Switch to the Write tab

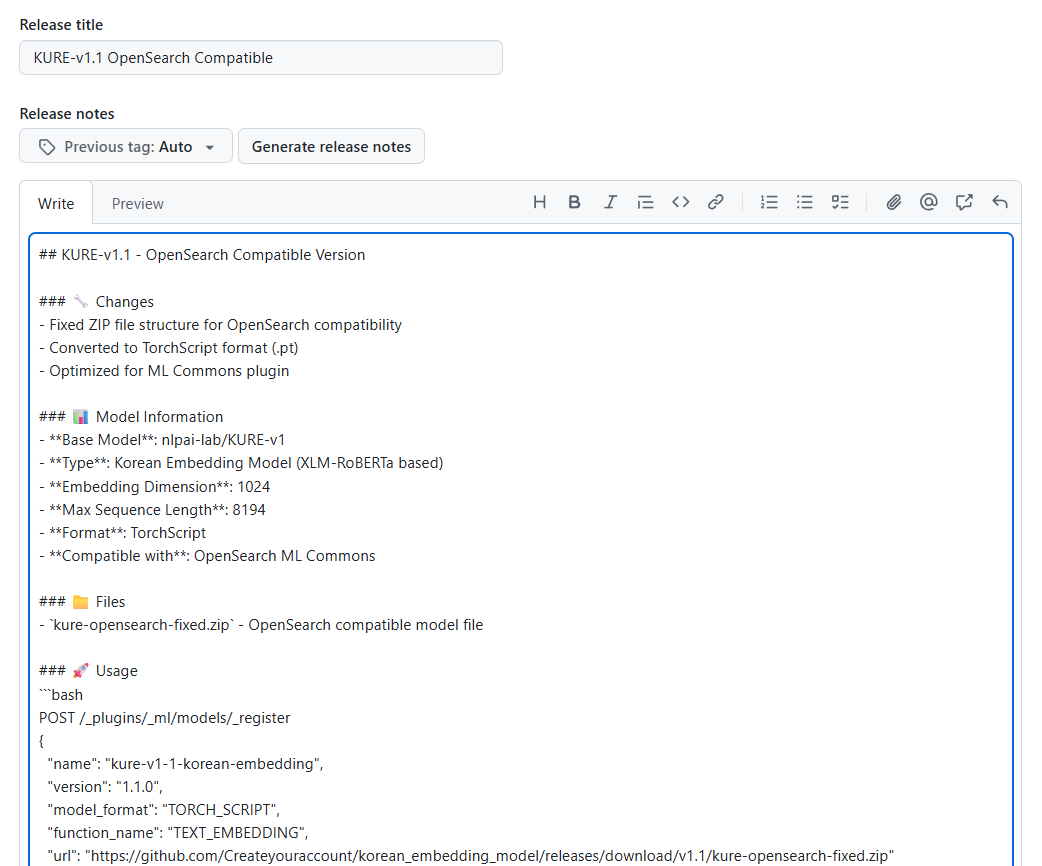point(56,203)
